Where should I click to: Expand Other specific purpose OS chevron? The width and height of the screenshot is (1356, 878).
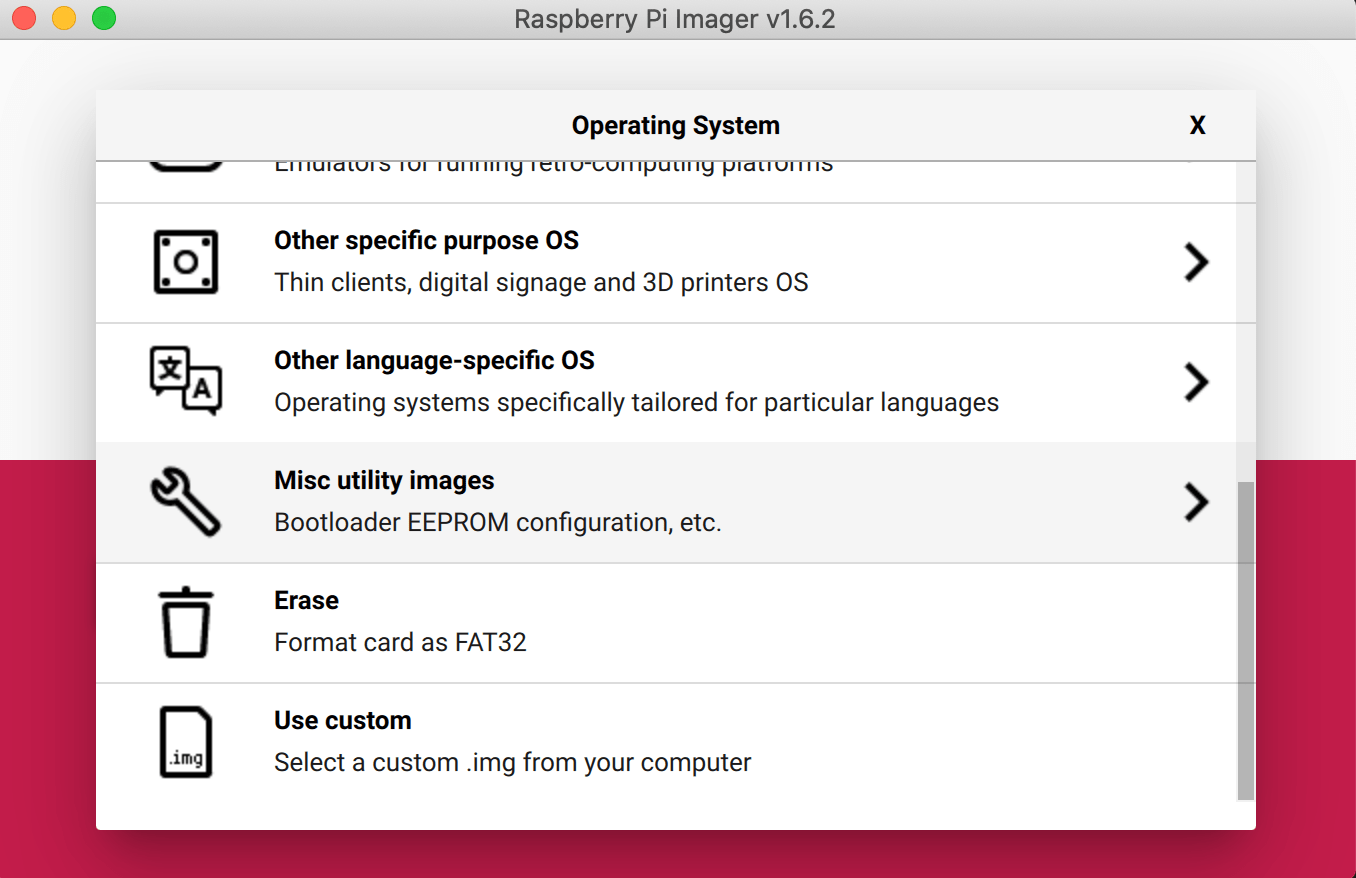pos(1196,262)
